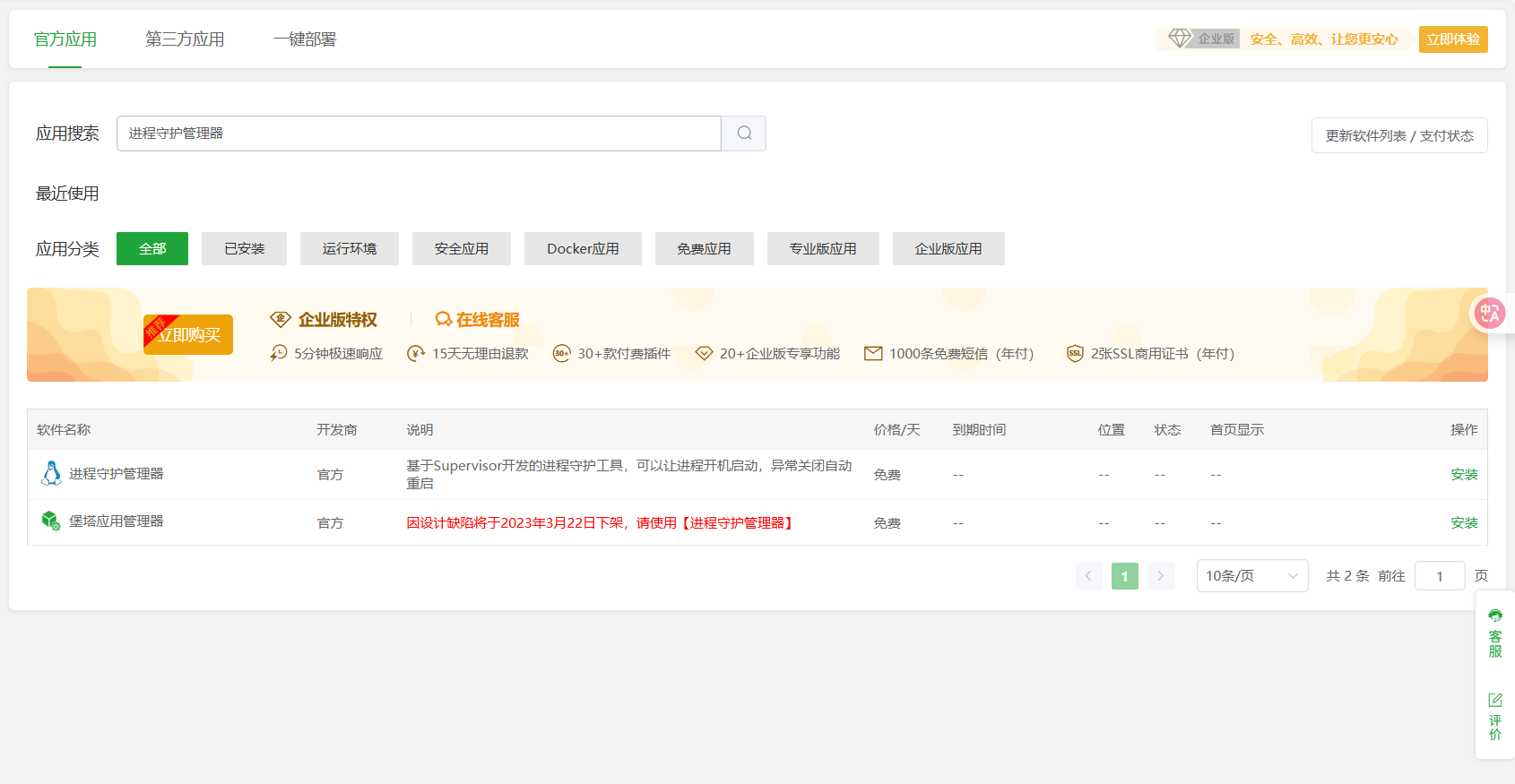Open the 一键部署 tab
Image resolution: width=1515 pixels, height=784 pixels.
coord(305,39)
